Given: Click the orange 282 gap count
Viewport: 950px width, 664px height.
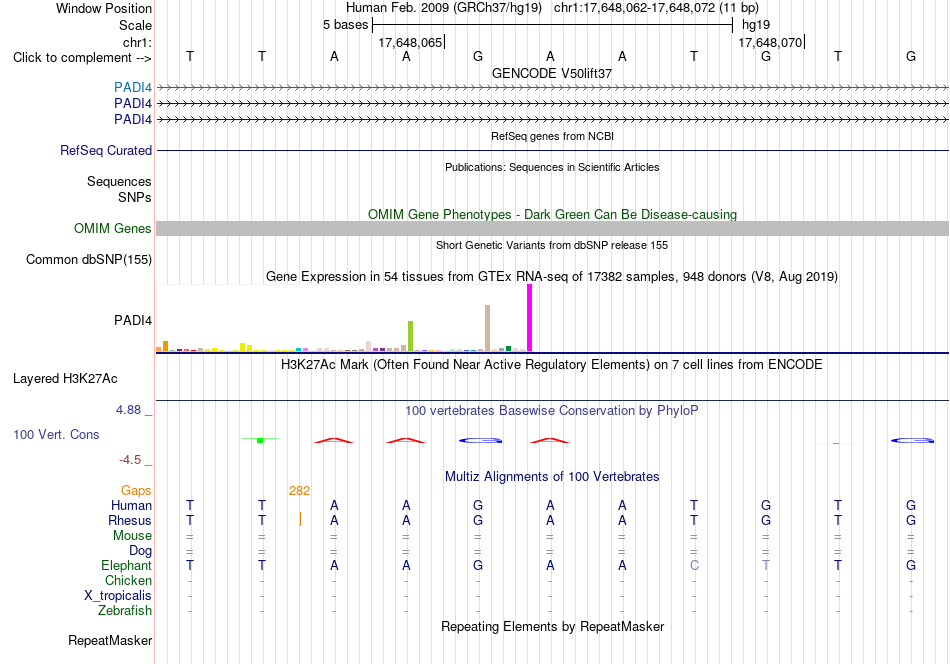Looking at the screenshot, I should [299, 491].
